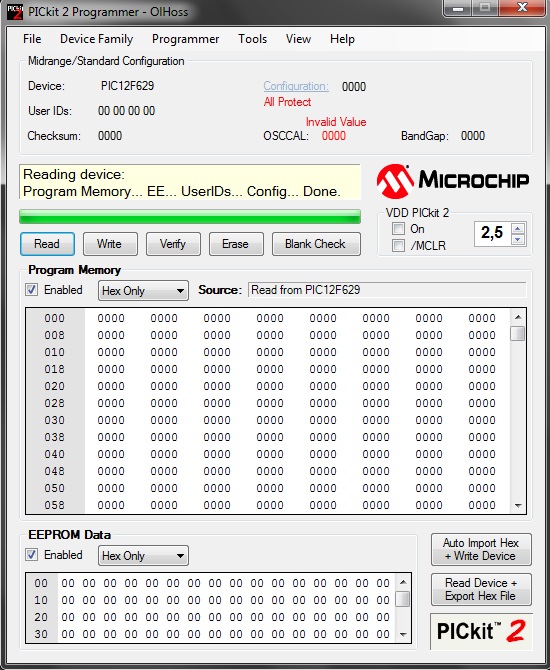Click the PICkit 2 title bar icon
Image resolution: width=550 pixels, height=670 pixels.
point(15,12)
